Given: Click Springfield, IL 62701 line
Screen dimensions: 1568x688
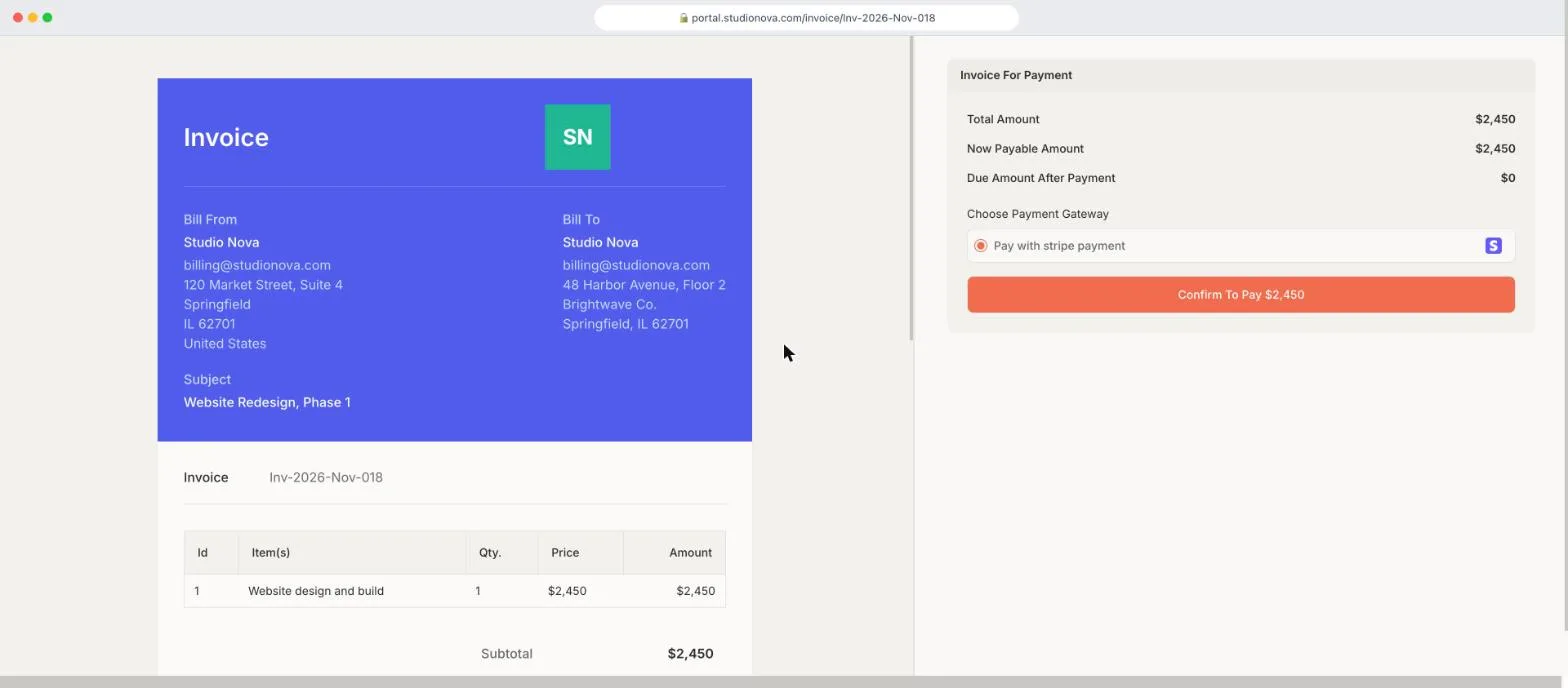Looking at the screenshot, I should [x=625, y=324].
